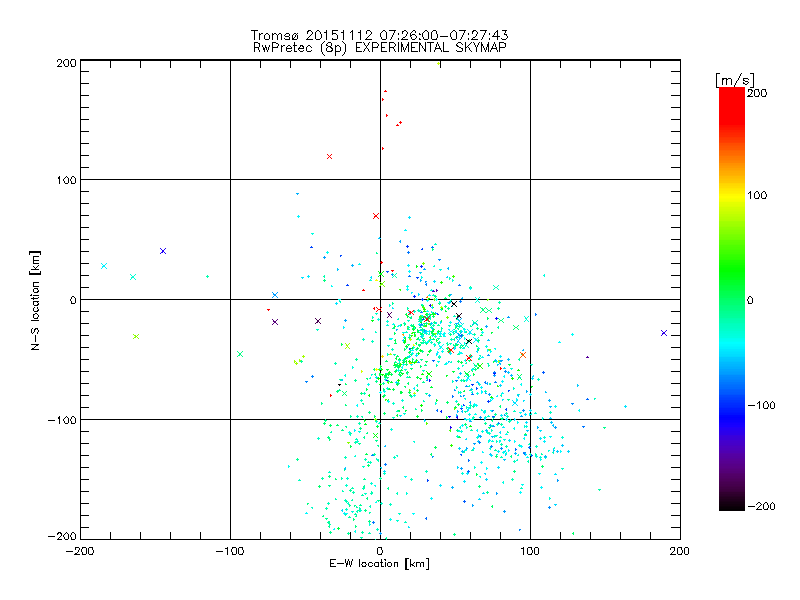
Task: Select the subtitle 'RwPretec (8p) EXPERIMENTAL SKYMAP'
Action: (x=380, y=47)
